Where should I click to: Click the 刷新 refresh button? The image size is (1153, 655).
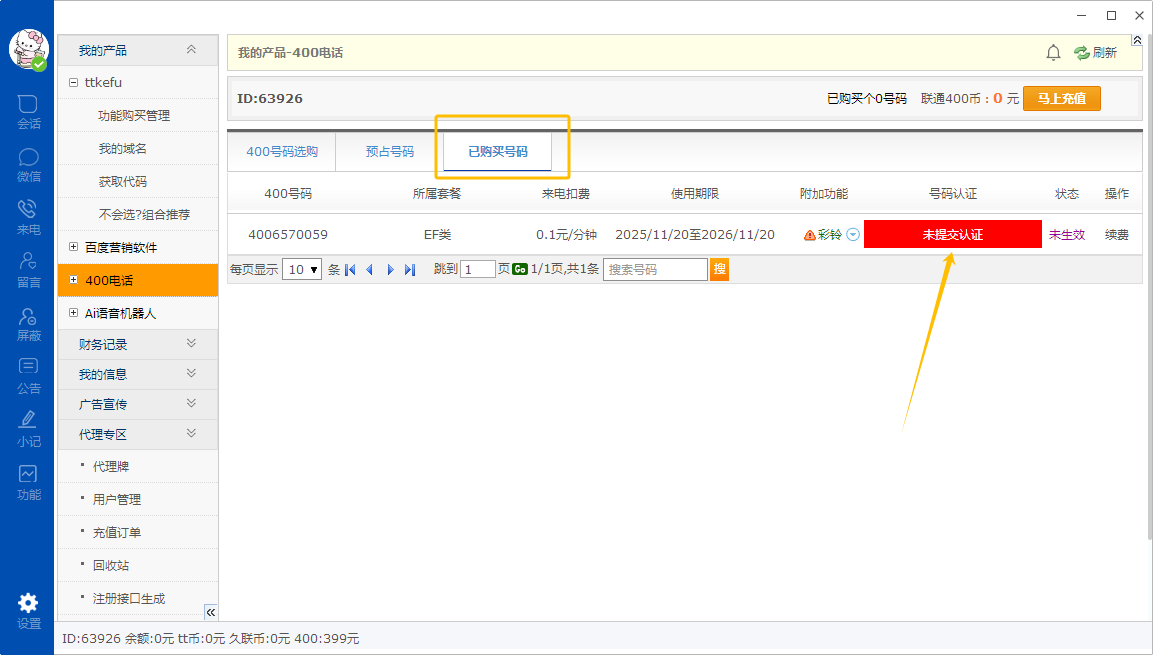coord(1095,53)
